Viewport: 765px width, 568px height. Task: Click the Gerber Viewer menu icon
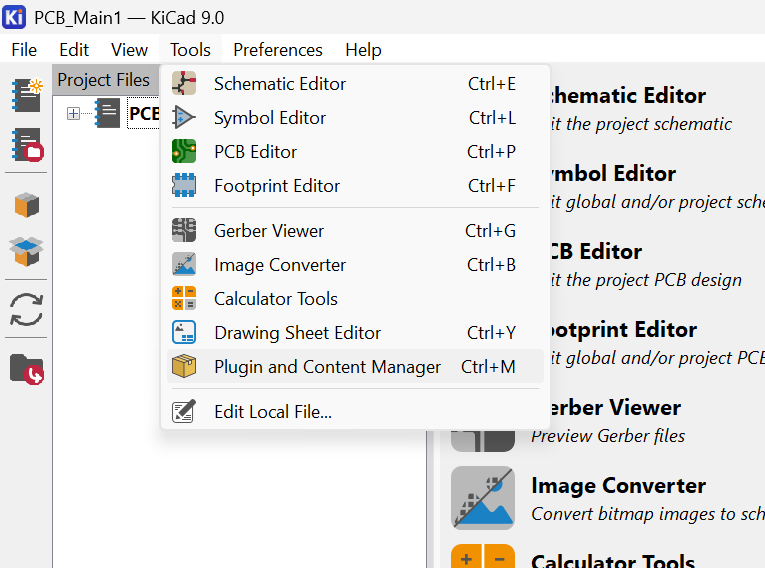point(184,231)
